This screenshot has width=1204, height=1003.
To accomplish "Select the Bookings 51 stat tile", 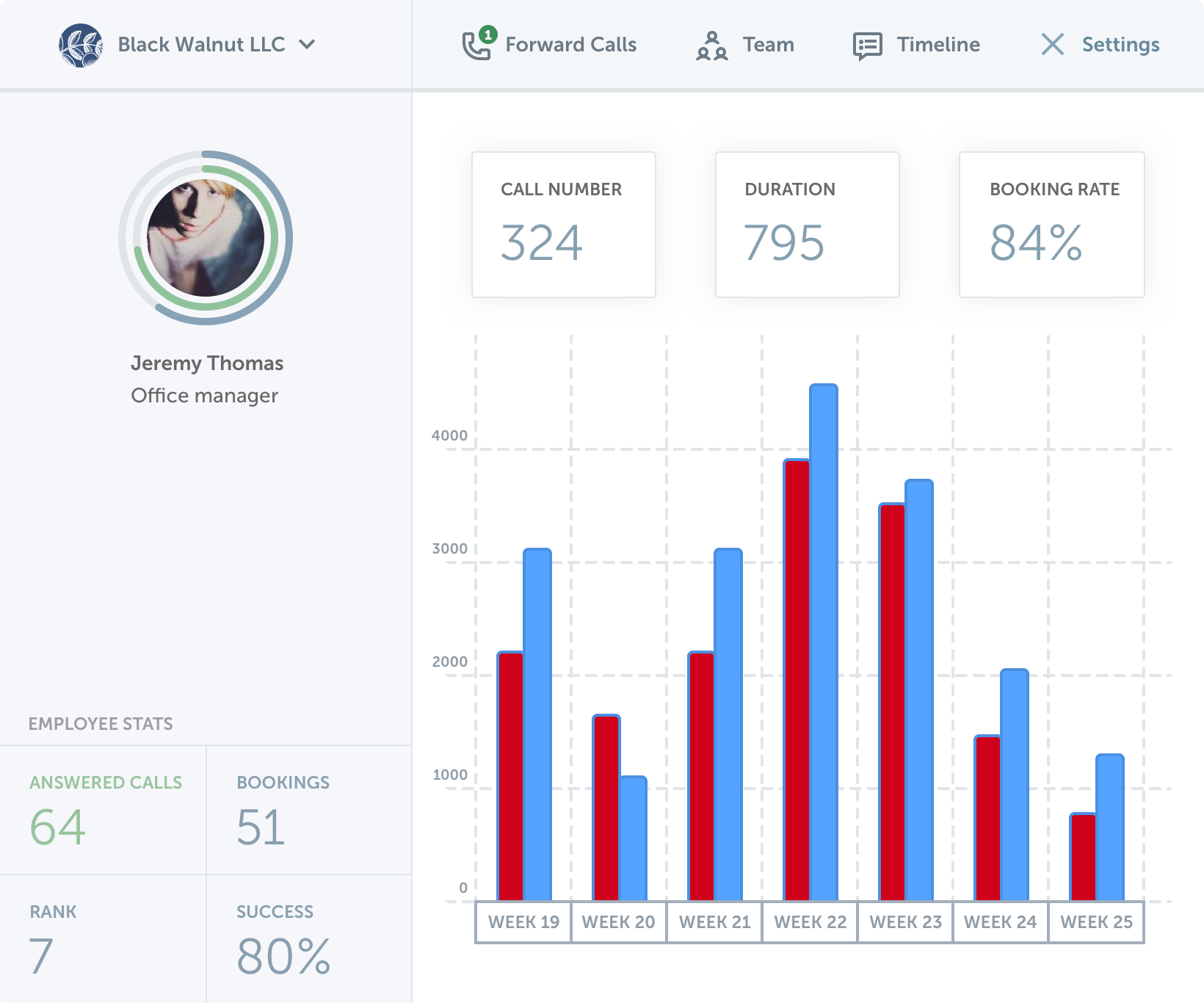I will pos(309,810).
